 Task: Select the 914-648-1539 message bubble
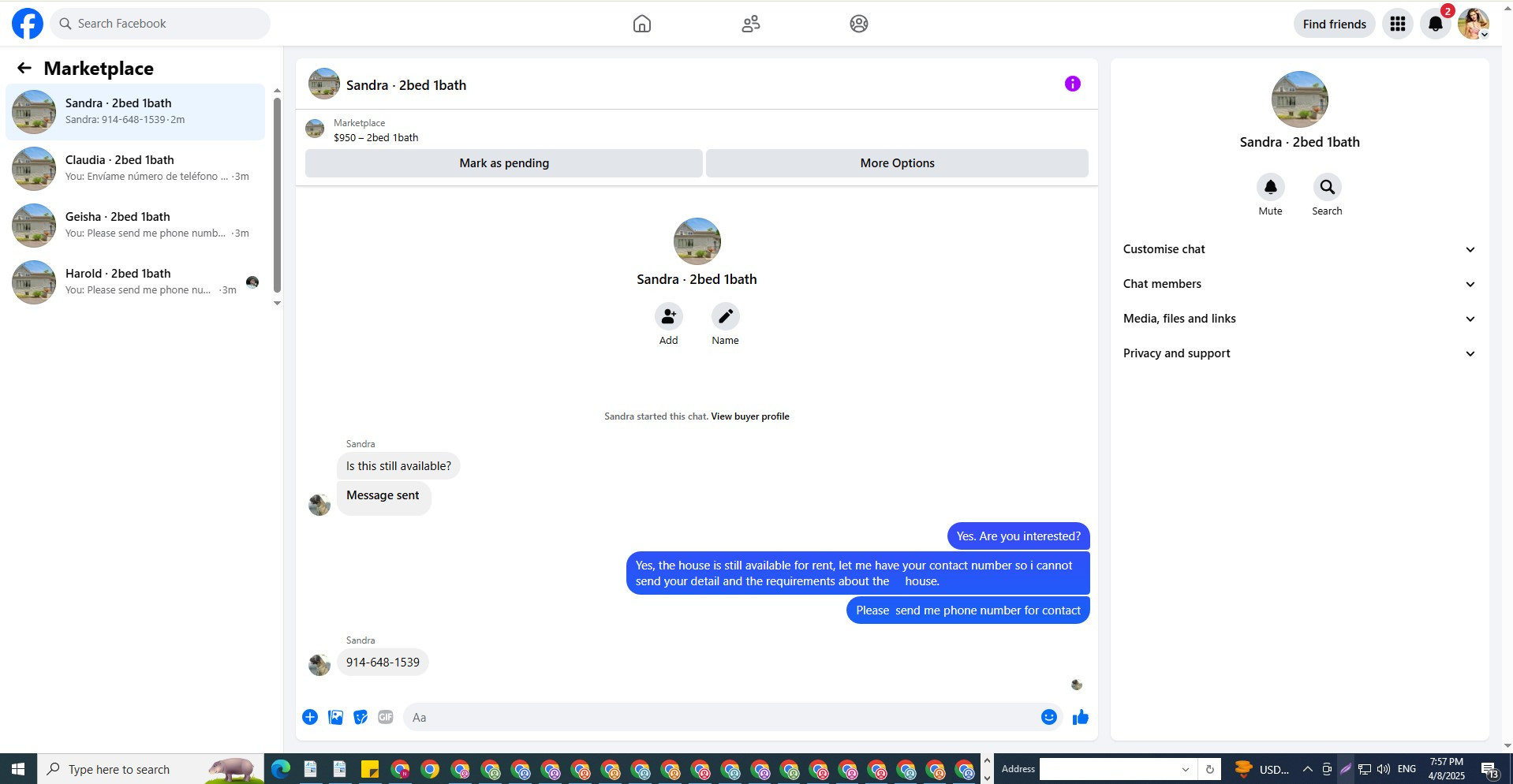tap(383, 663)
